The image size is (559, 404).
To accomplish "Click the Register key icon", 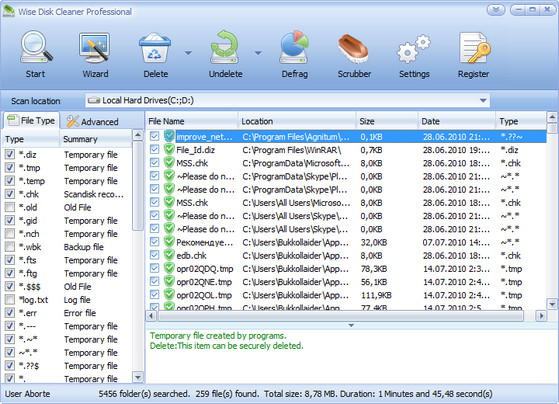I will [x=474, y=48].
